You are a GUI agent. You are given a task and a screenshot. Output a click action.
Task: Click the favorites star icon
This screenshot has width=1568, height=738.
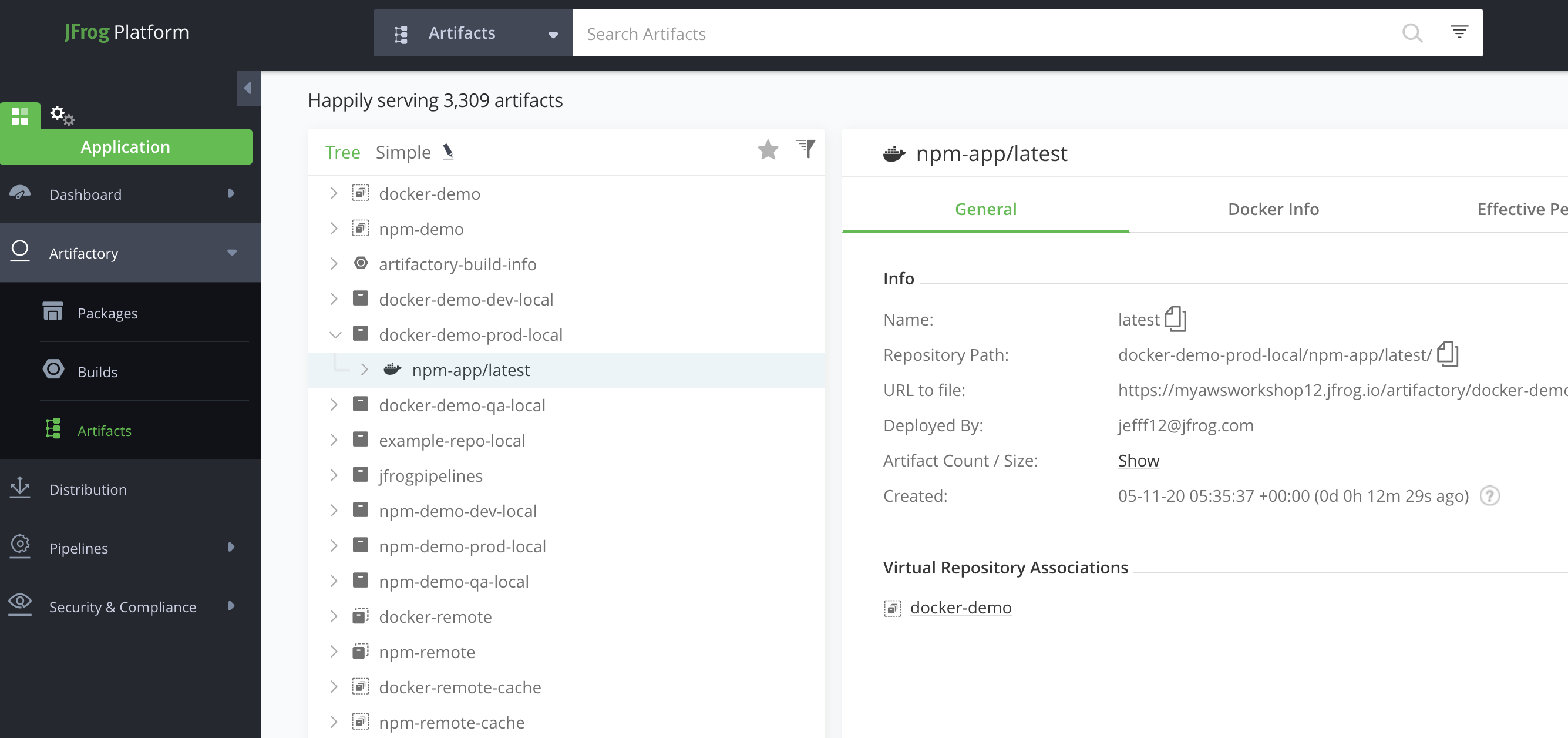tap(768, 150)
